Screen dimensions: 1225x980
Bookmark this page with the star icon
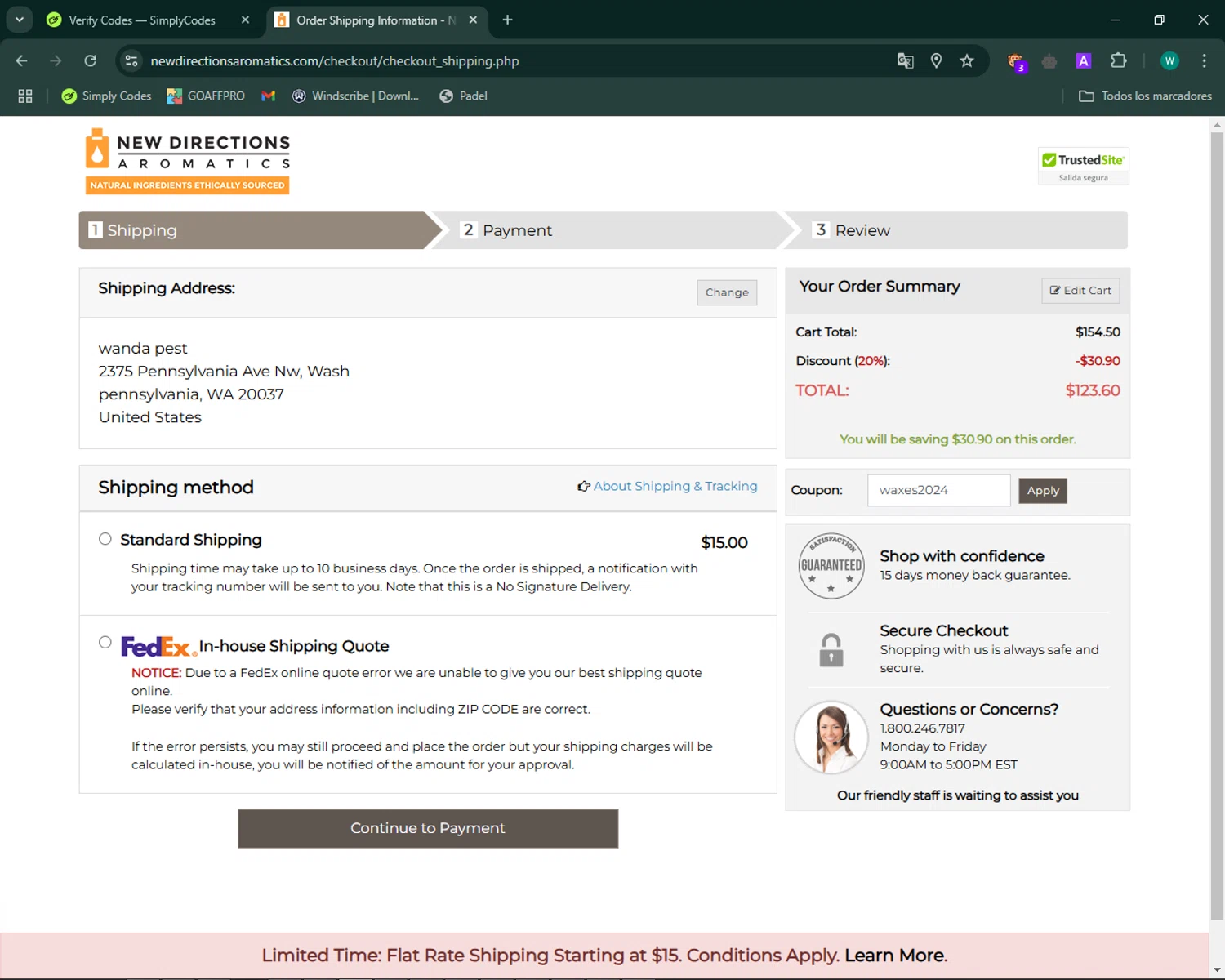click(x=967, y=60)
